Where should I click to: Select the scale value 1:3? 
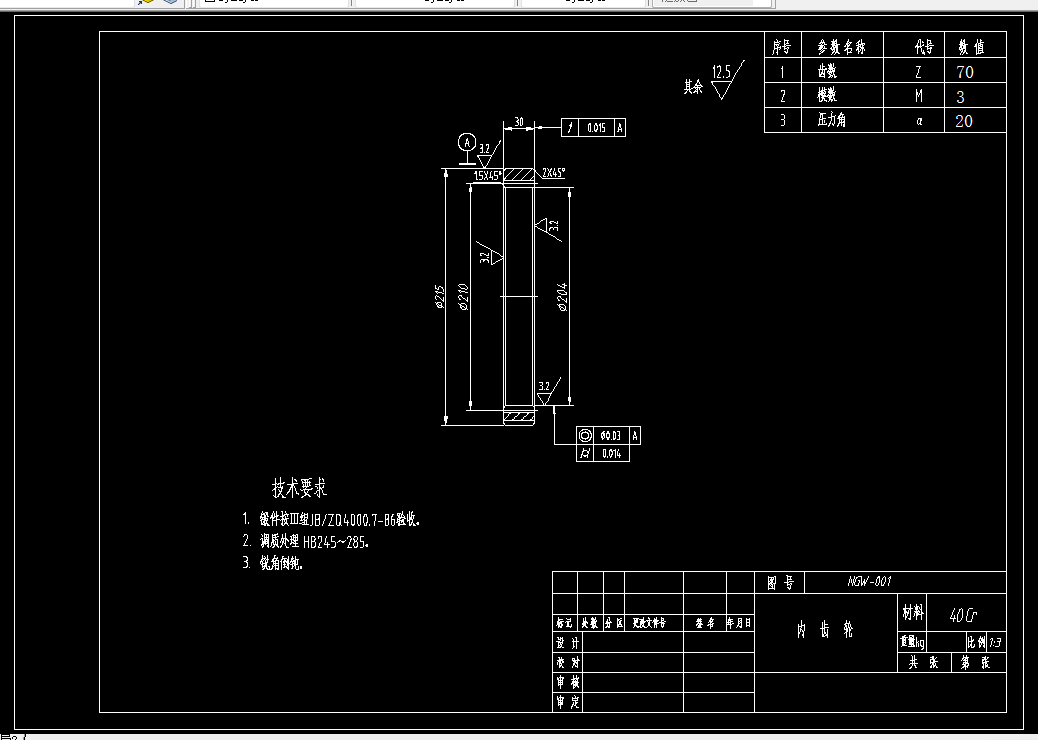point(995,643)
